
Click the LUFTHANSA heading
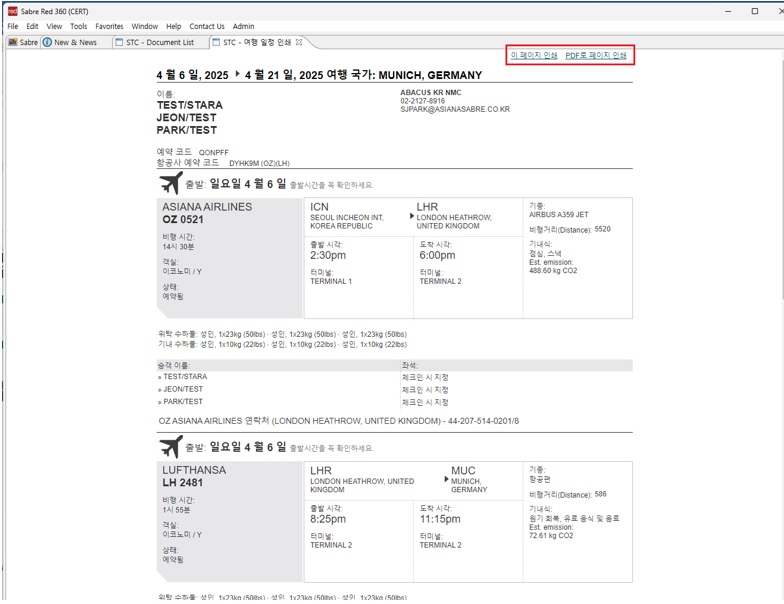194,470
